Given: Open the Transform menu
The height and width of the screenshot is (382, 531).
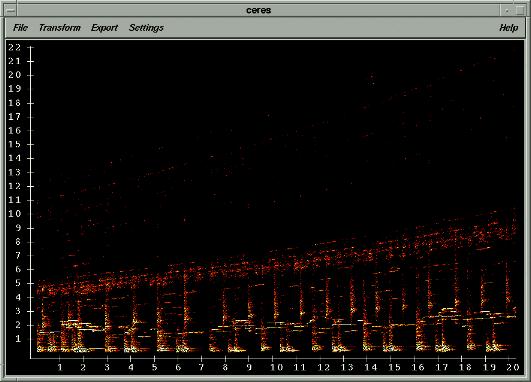Looking at the screenshot, I should pos(60,27).
